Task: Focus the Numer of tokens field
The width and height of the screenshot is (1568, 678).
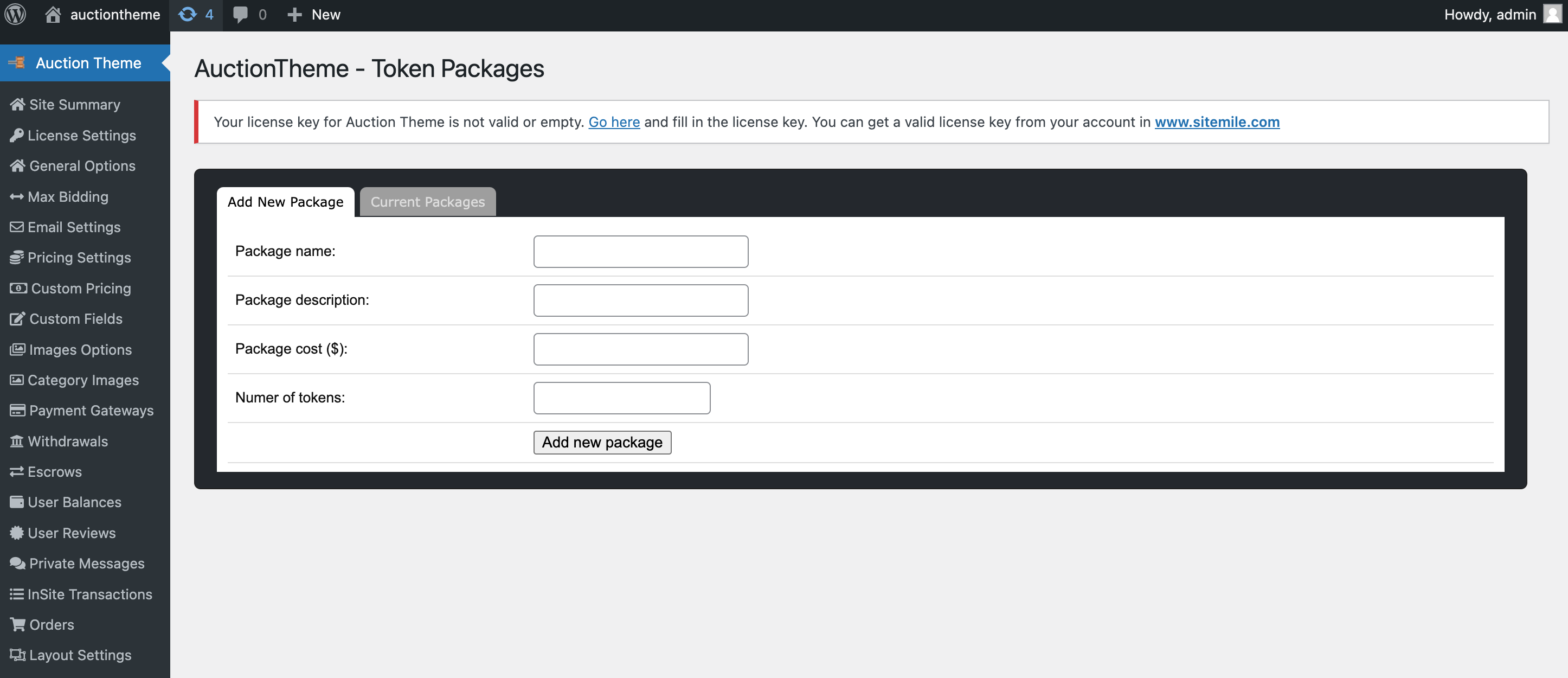Action: point(621,398)
